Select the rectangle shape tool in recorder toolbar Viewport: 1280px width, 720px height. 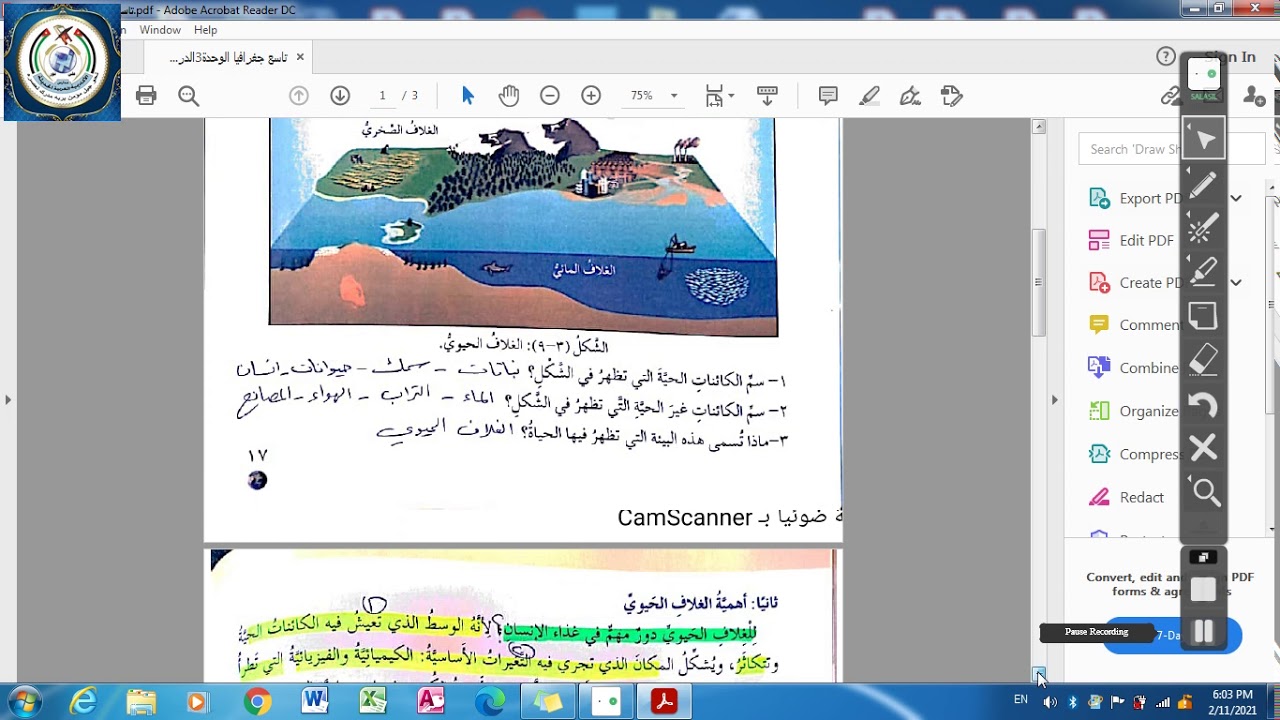pos(1204,316)
